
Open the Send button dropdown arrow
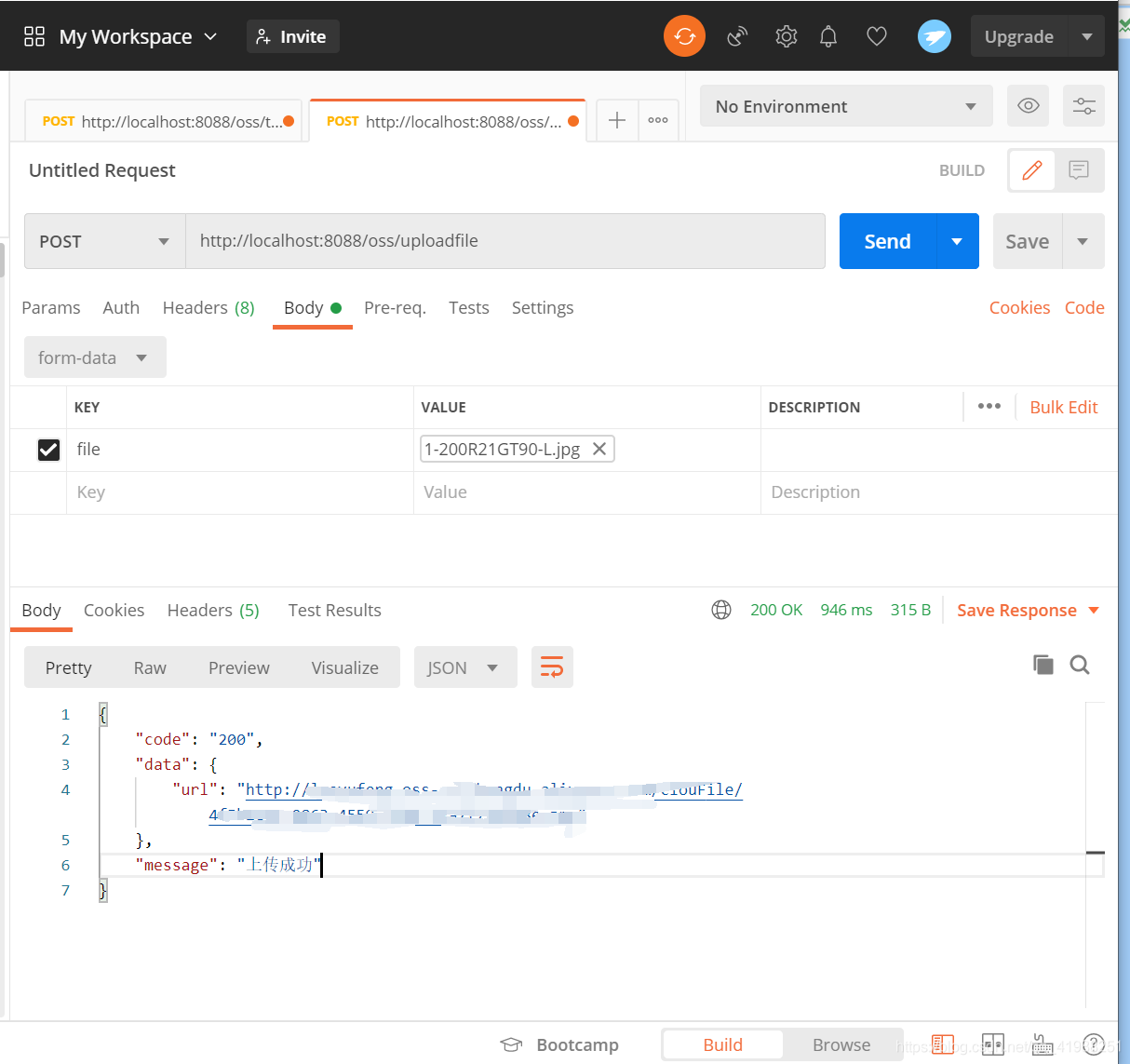tap(957, 241)
